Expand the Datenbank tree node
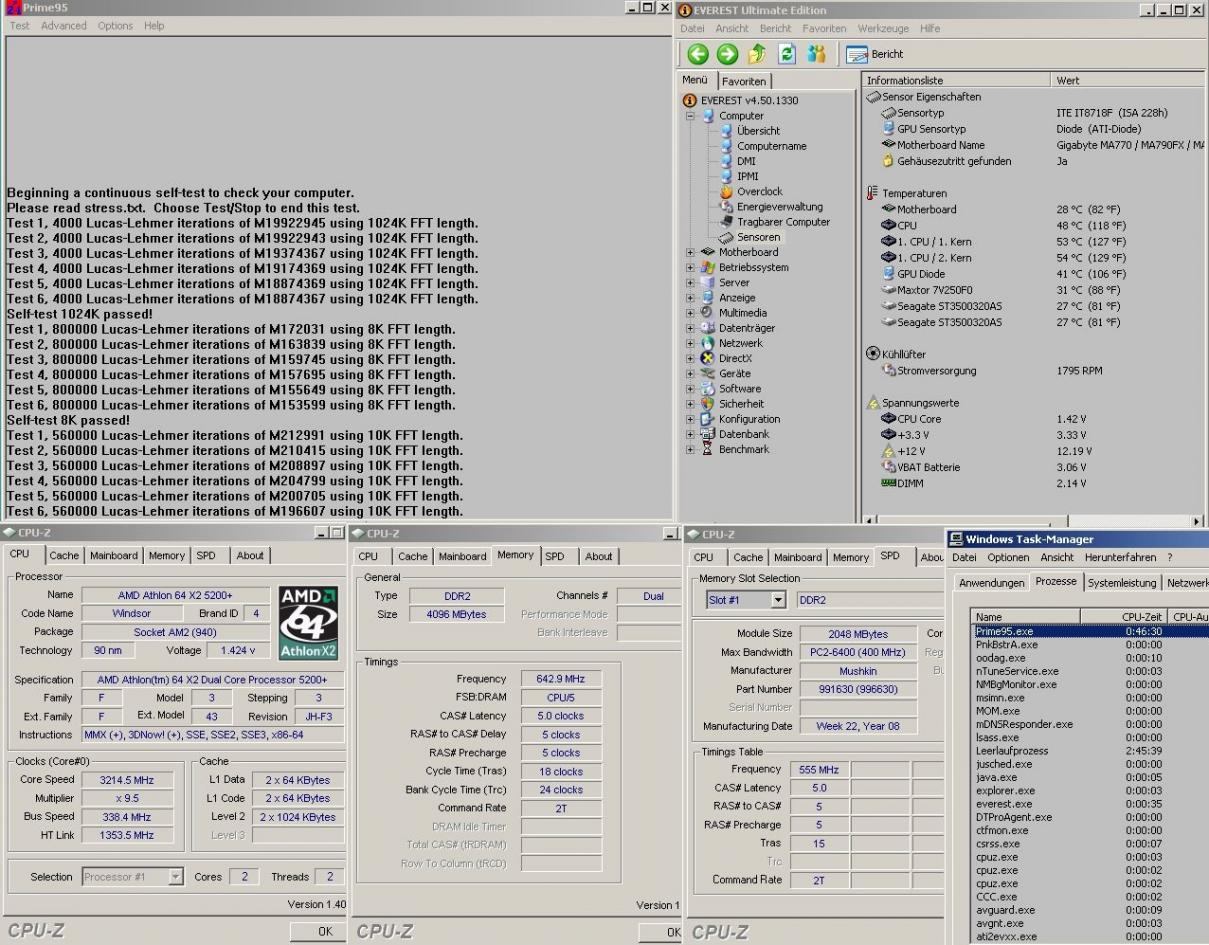The image size is (1209, 945). pos(691,434)
